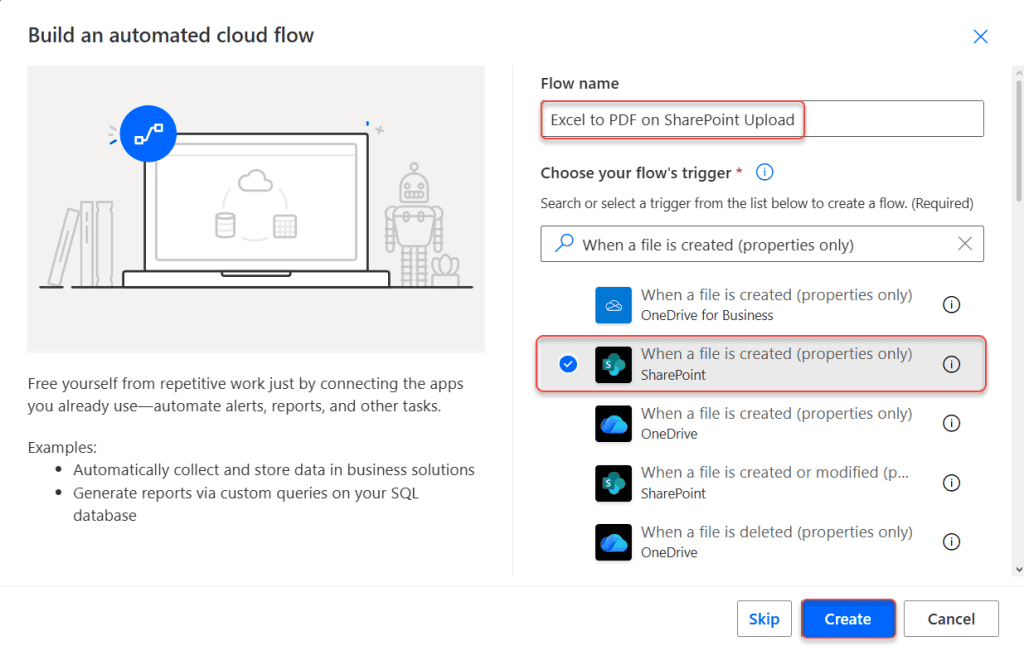Select the OneDrive for Business trigger icon
Screen dimensions: 1024x646
tap(613, 305)
